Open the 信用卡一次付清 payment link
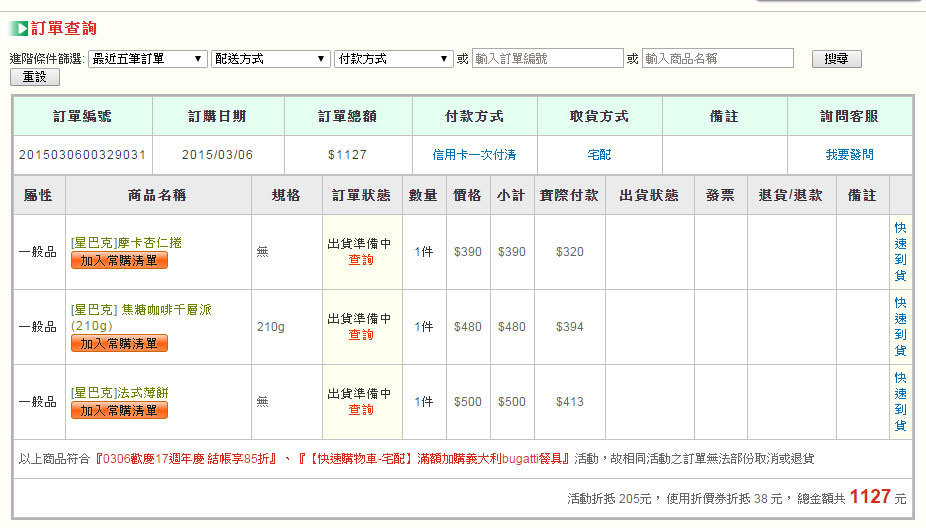This screenshot has width=926, height=528. [474, 155]
